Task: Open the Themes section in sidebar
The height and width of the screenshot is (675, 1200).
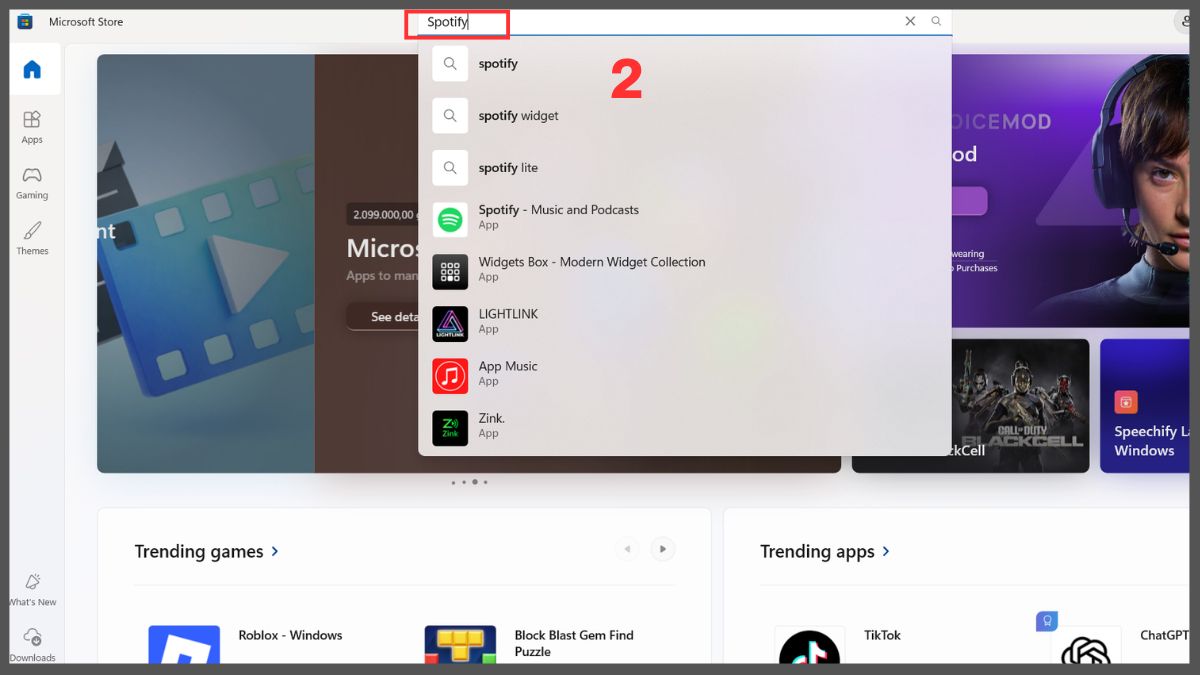Action: (x=32, y=238)
